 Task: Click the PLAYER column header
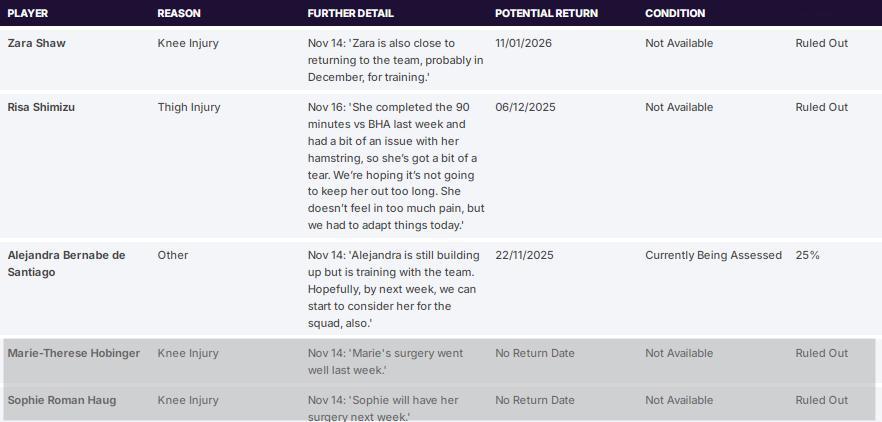tap(28, 13)
